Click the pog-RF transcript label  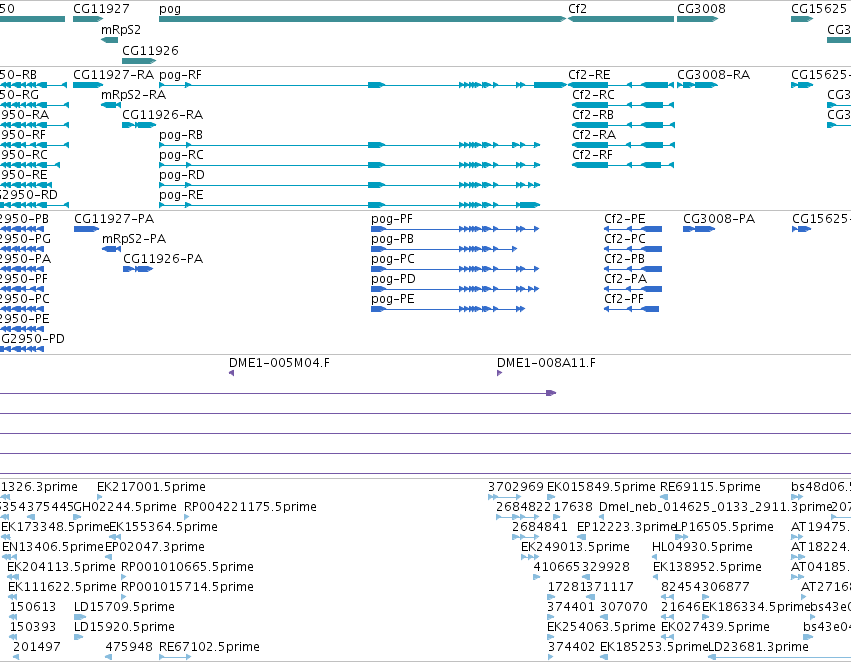click(x=180, y=75)
